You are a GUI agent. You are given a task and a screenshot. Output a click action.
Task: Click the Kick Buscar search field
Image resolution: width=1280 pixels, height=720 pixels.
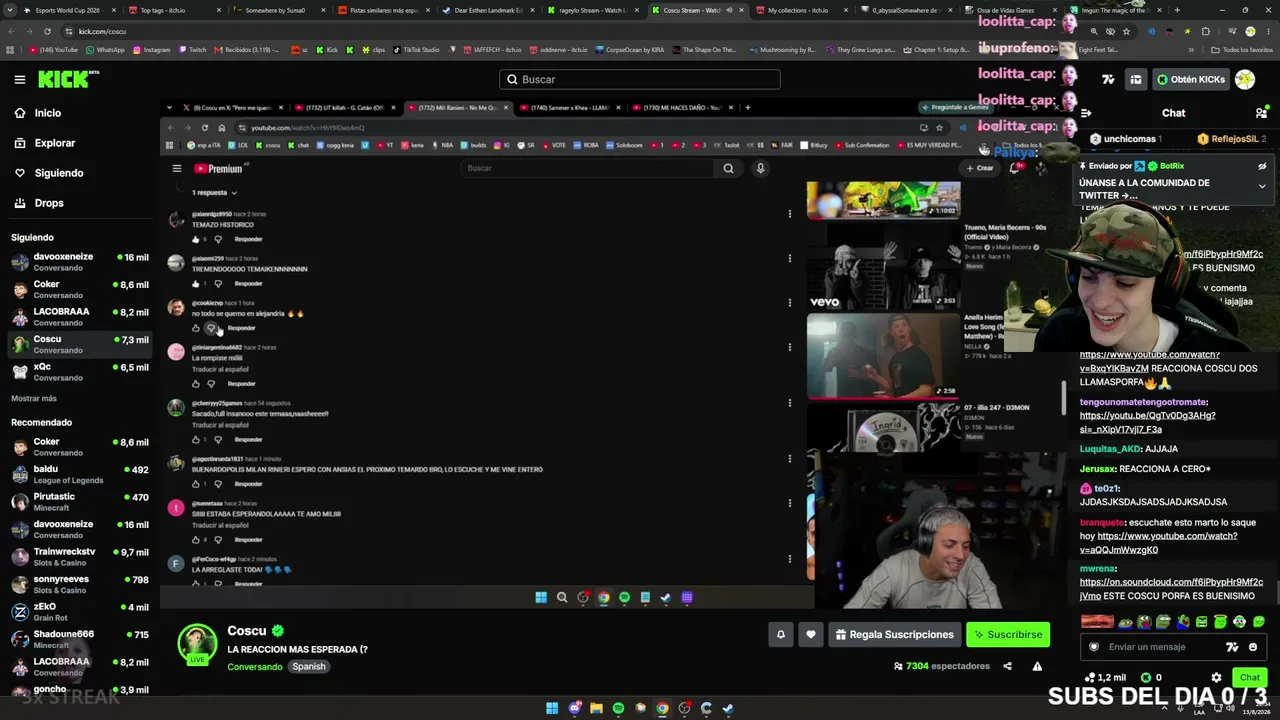[x=640, y=79]
